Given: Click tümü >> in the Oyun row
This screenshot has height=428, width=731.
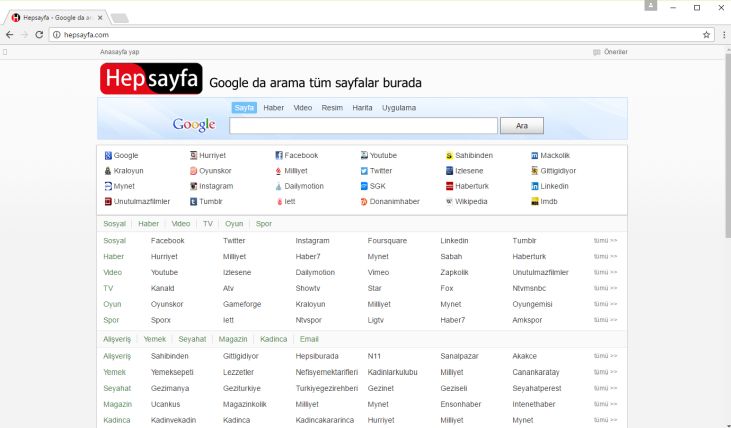Looking at the screenshot, I should (x=605, y=304).
